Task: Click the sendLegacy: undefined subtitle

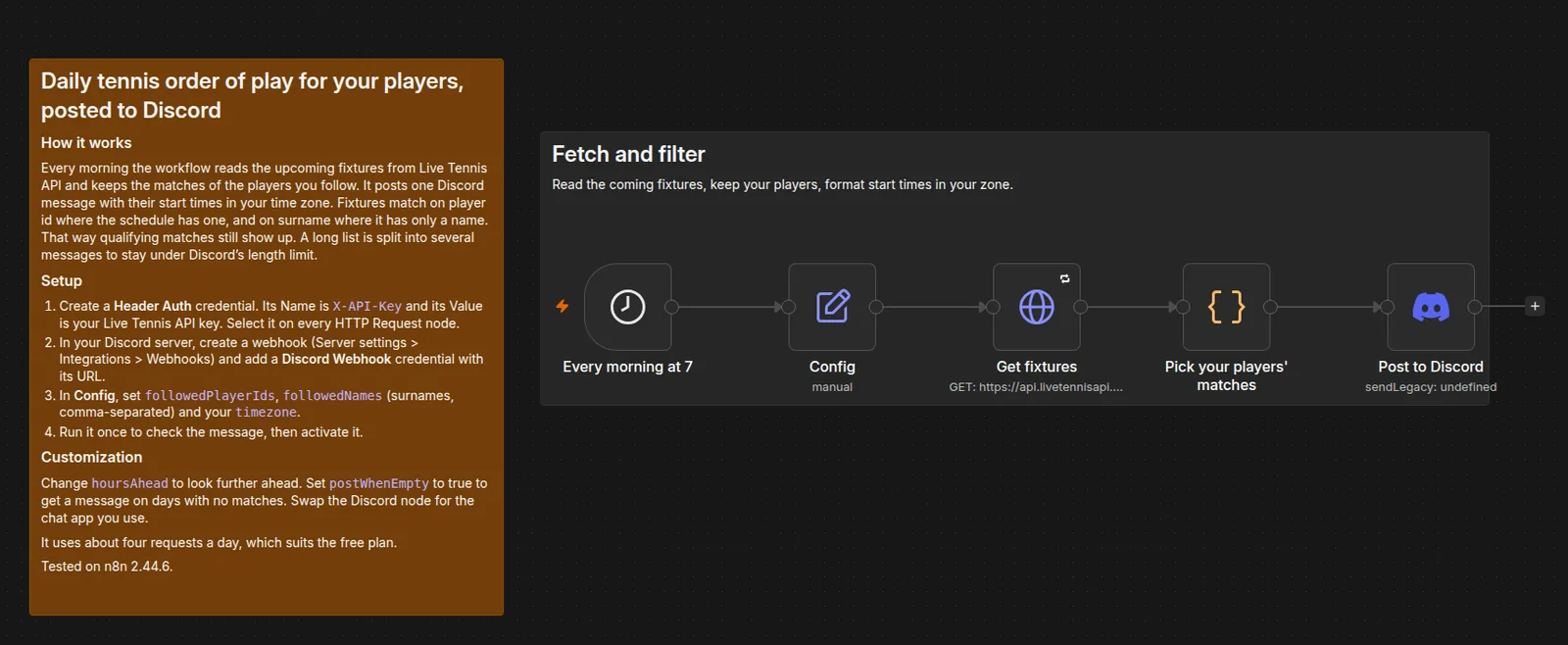Action: point(1431,387)
